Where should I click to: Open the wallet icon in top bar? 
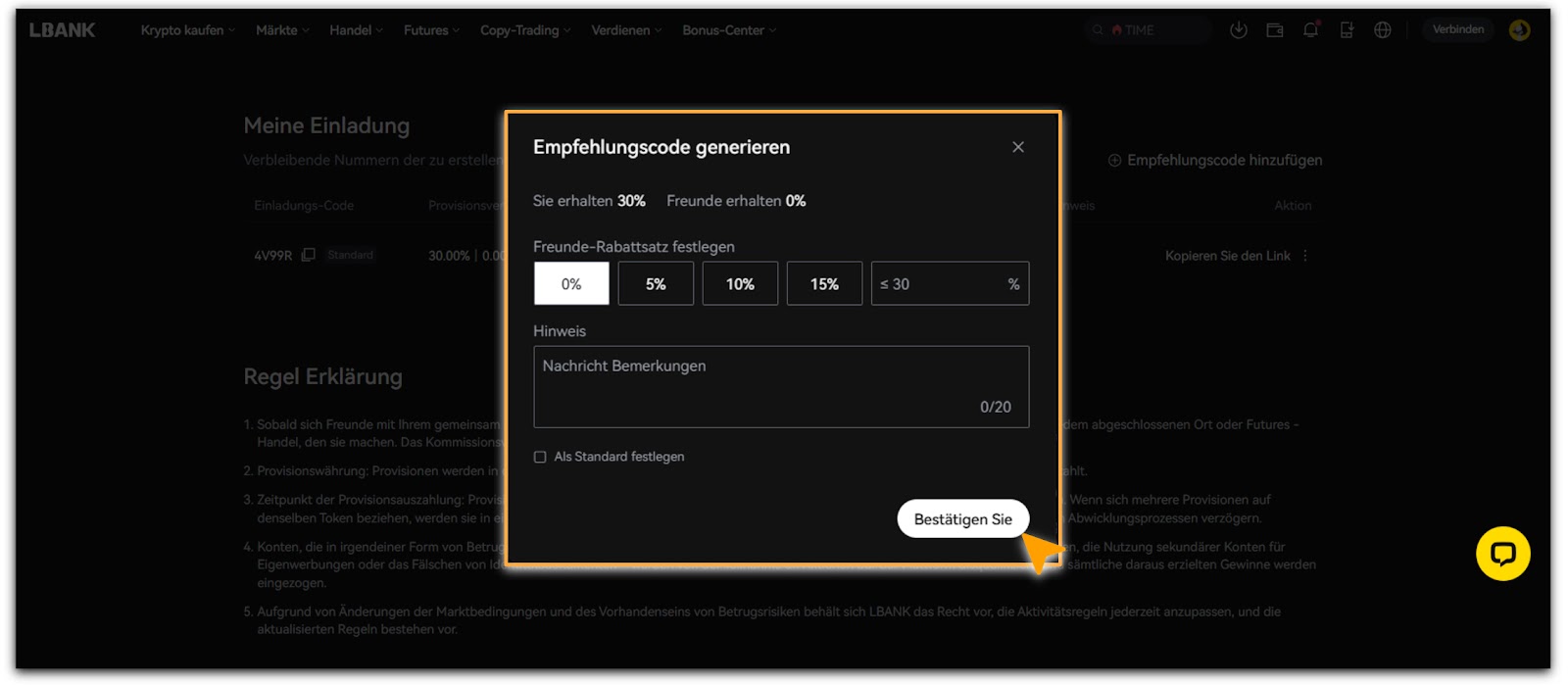(1275, 30)
